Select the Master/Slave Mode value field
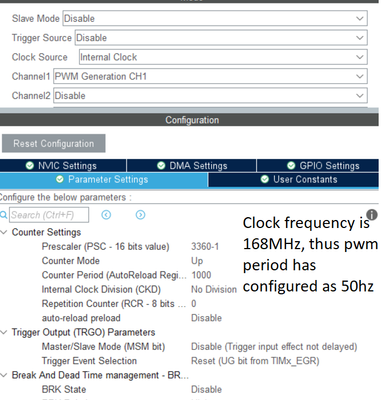383x400 pixels. click(274, 347)
